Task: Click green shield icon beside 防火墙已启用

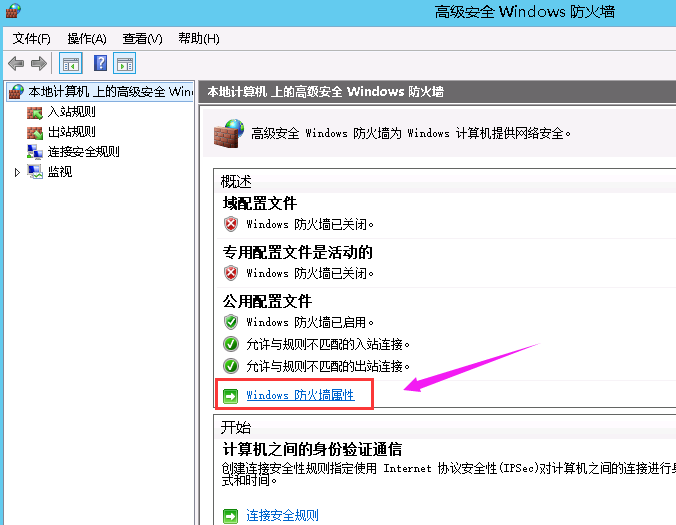Action: [231, 322]
